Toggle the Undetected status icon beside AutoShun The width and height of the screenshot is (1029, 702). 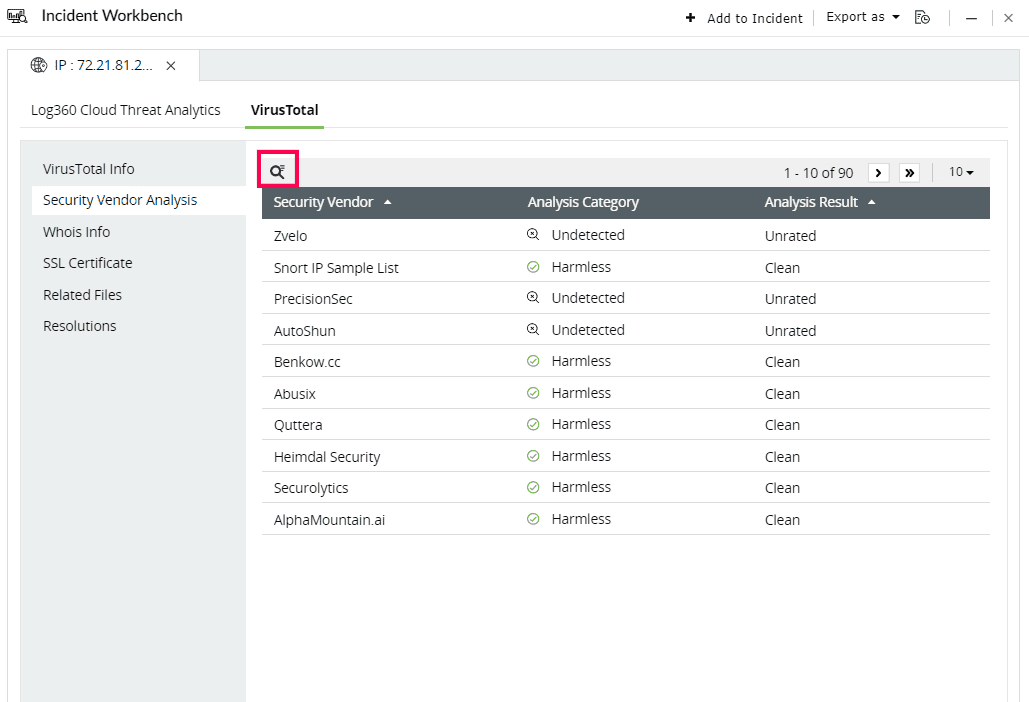pos(531,329)
